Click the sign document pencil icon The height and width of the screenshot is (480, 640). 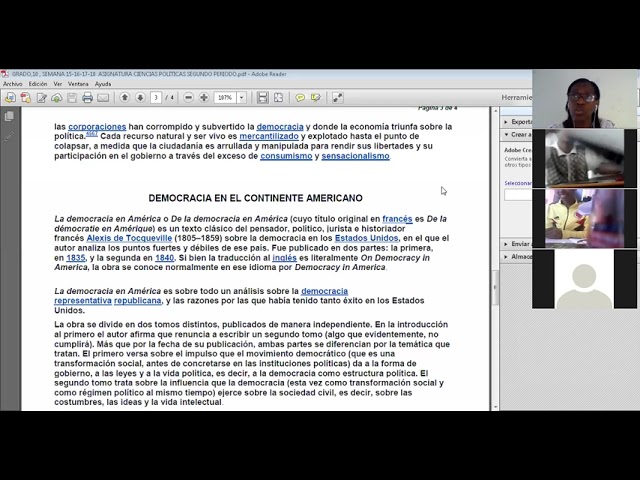point(41,98)
